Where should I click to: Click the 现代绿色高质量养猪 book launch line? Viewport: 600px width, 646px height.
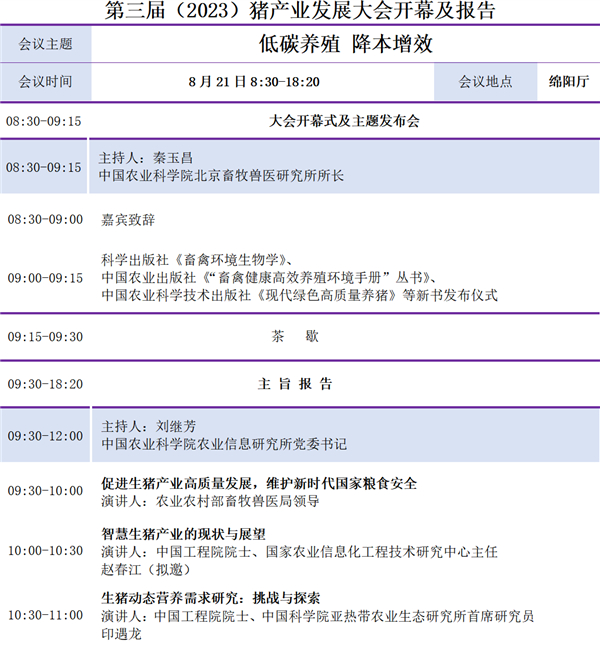[x=299, y=296]
